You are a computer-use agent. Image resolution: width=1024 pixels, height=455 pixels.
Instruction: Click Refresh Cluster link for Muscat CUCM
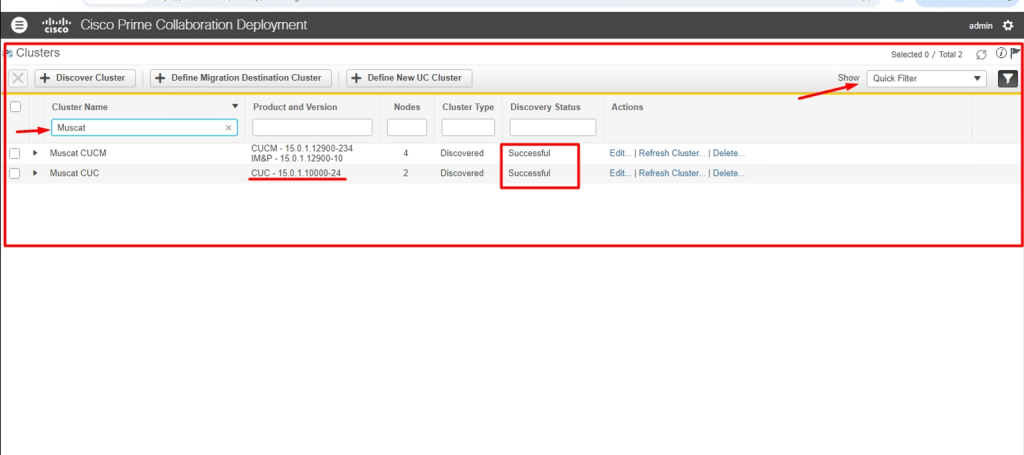coord(672,153)
